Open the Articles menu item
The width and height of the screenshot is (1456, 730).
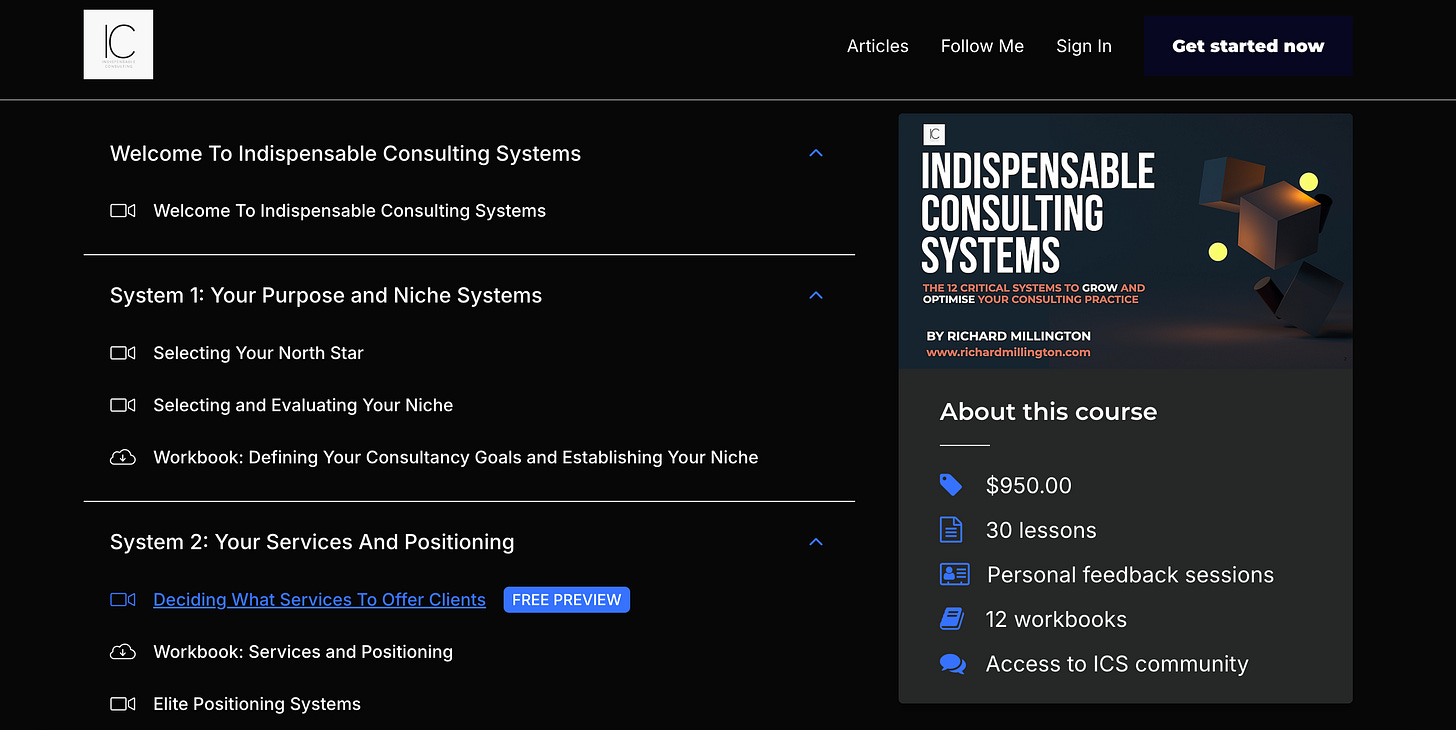click(877, 46)
